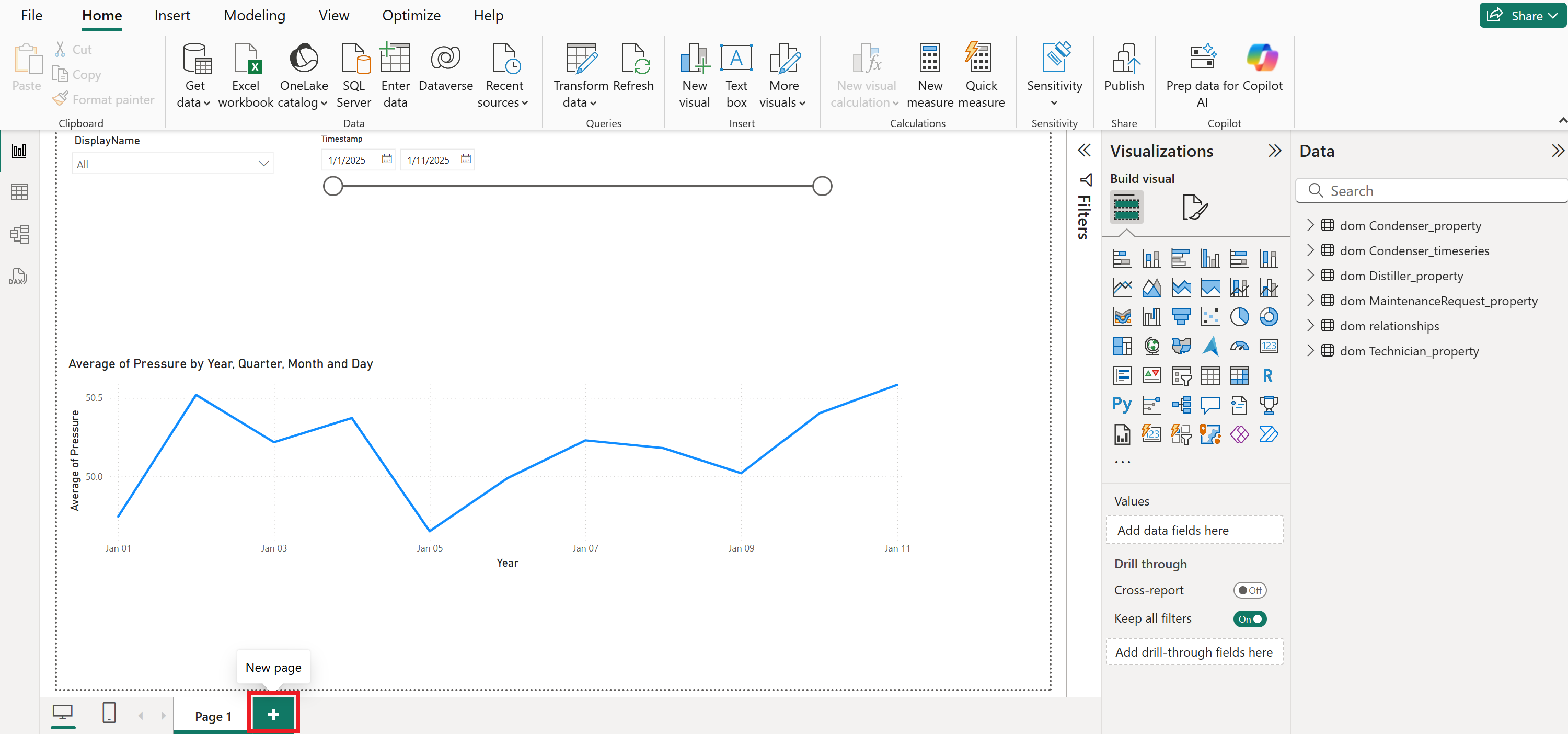Viewport: 1568px width, 734px height.
Task: Open the Help tab
Action: tap(488, 16)
